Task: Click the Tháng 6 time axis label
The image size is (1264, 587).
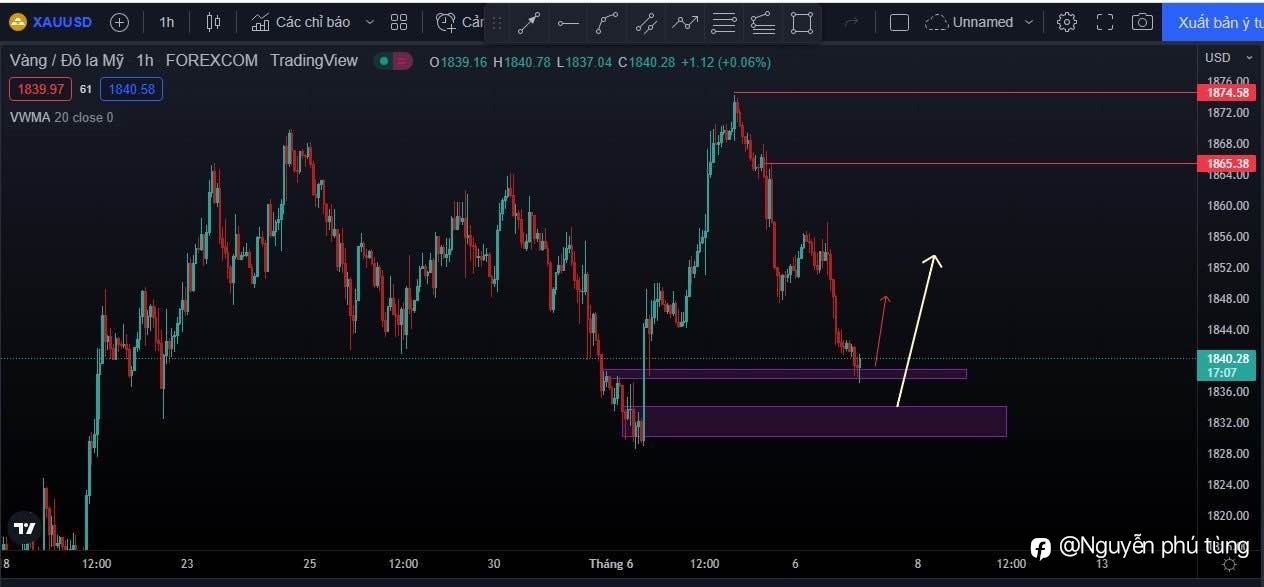Action: coord(611,564)
